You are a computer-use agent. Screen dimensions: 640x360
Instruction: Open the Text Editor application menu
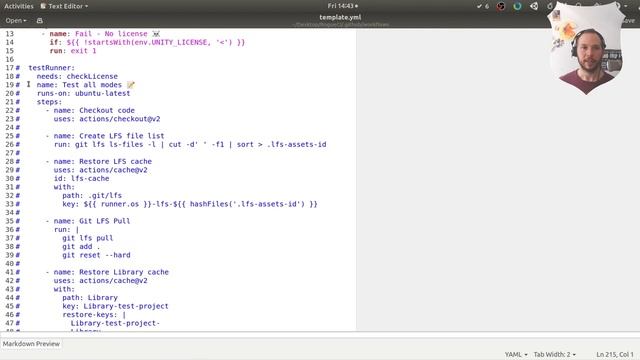click(x=64, y=6)
